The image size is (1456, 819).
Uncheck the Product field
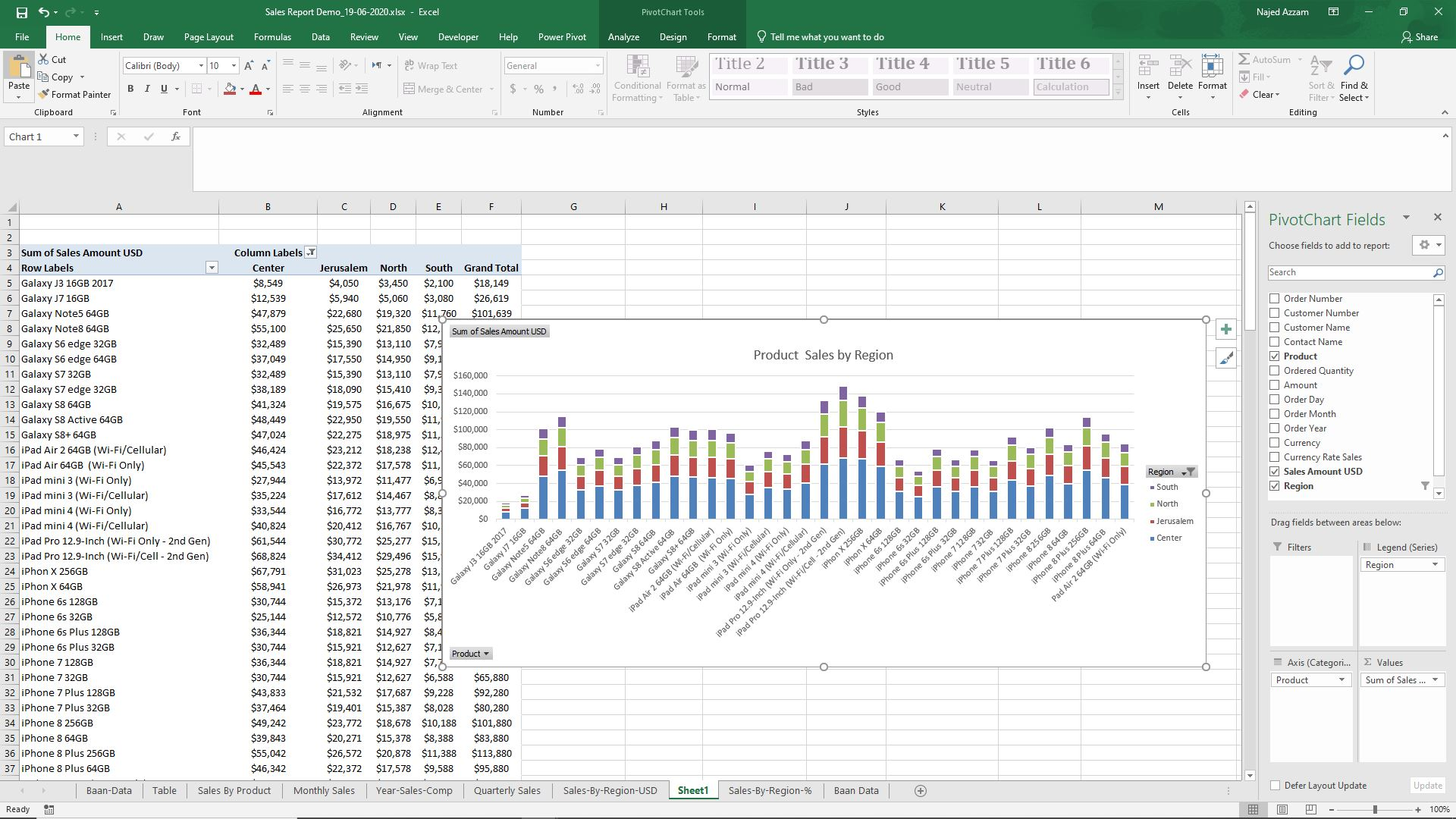pyautogui.click(x=1275, y=356)
